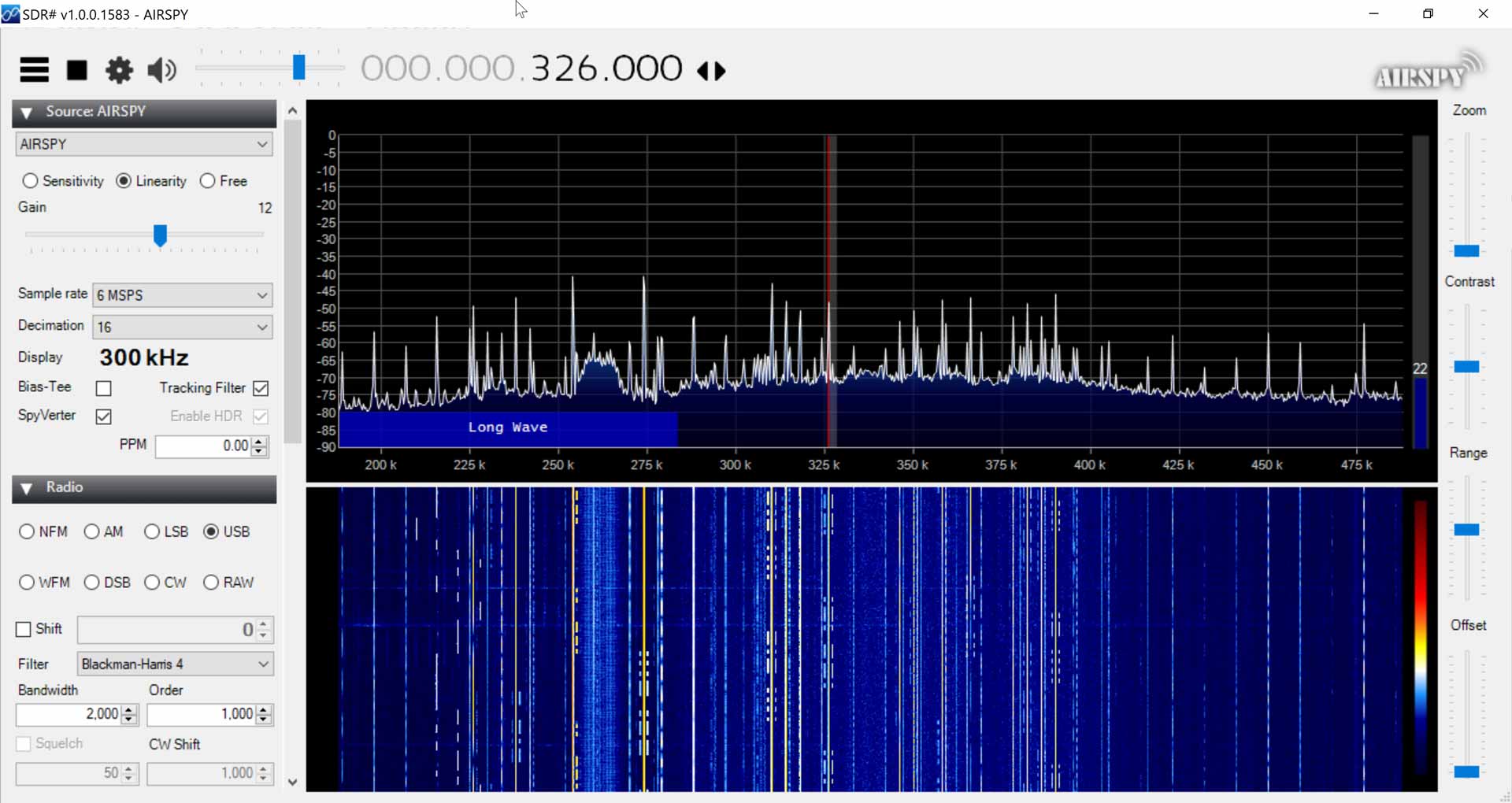Viewport: 1512px width, 803px height.
Task: Open settings via the gear icon
Action: (118, 70)
